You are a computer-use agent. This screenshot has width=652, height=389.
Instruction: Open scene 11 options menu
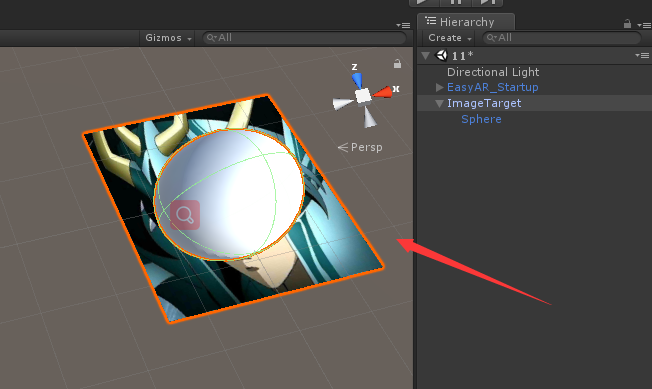point(642,55)
